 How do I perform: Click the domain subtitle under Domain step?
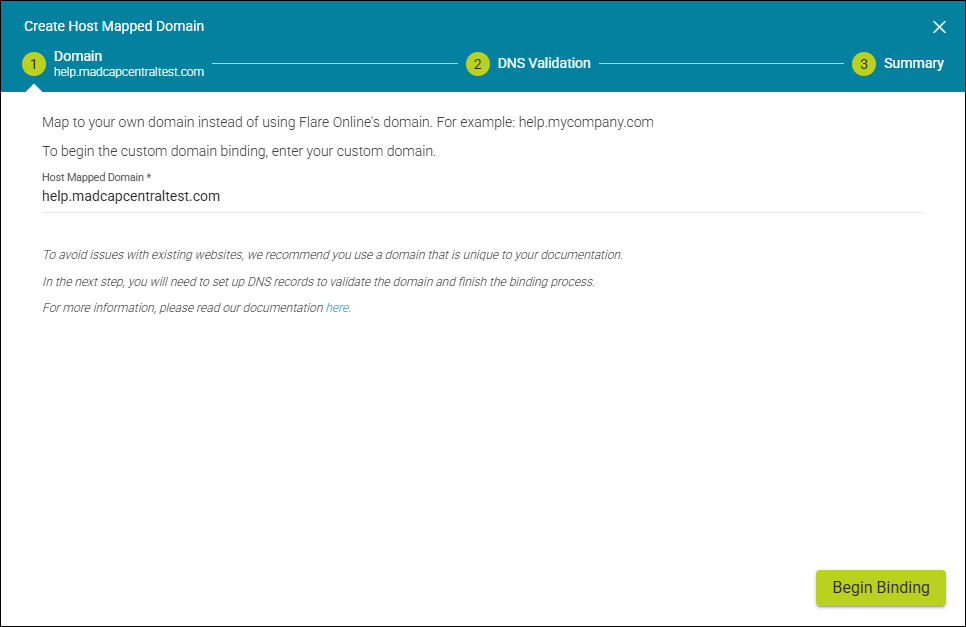coord(129,72)
